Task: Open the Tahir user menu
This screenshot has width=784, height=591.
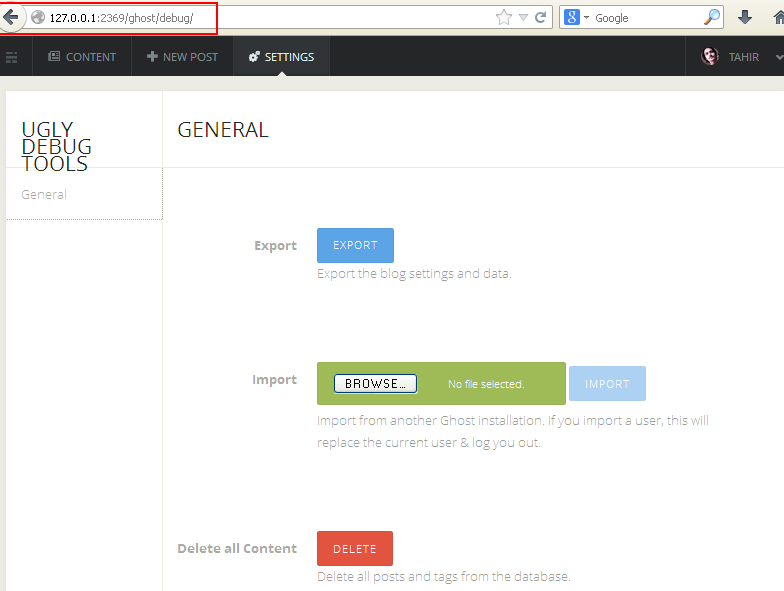Action: [x=743, y=57]
